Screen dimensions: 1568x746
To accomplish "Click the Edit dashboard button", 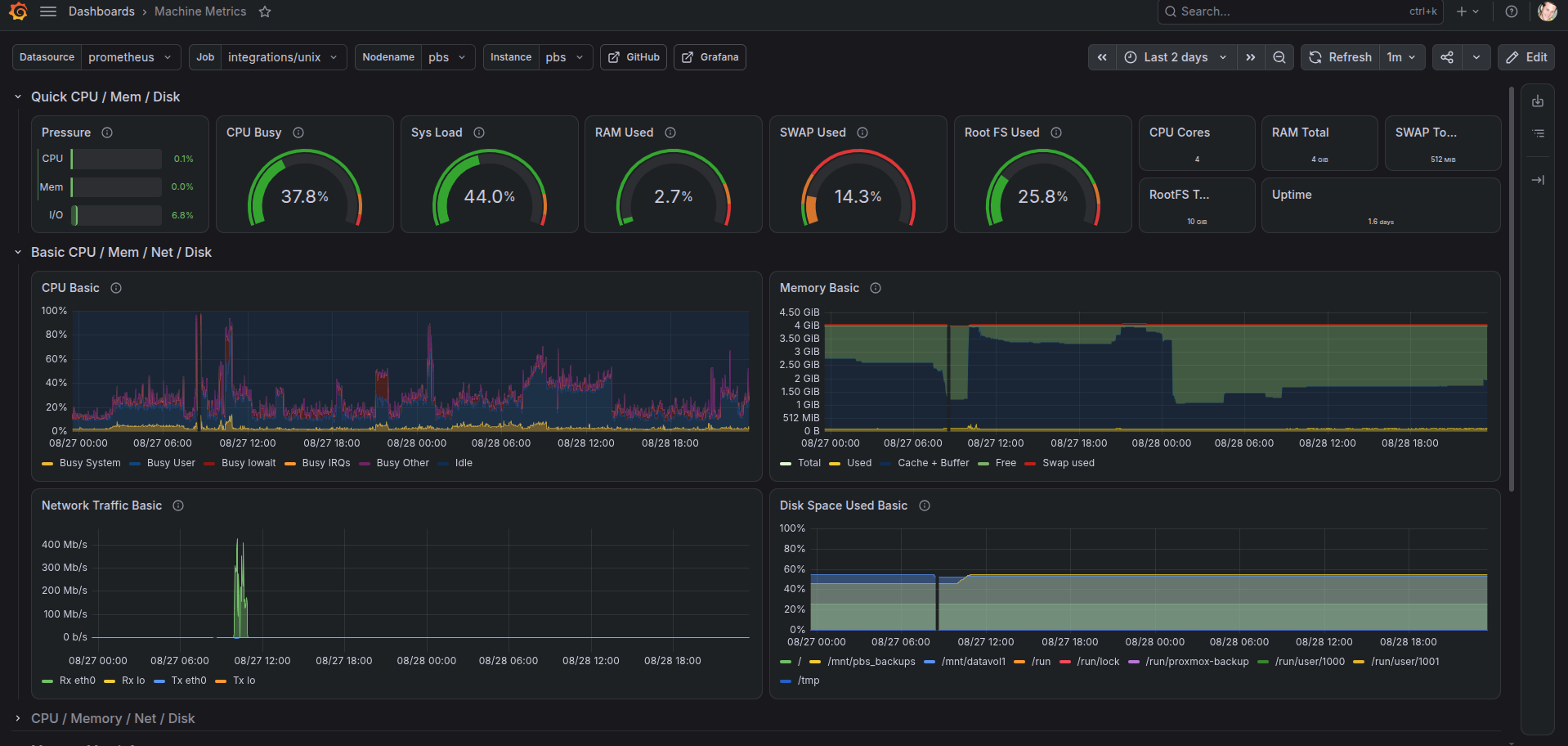I will pyautogui.click(x=1526, y=57).
